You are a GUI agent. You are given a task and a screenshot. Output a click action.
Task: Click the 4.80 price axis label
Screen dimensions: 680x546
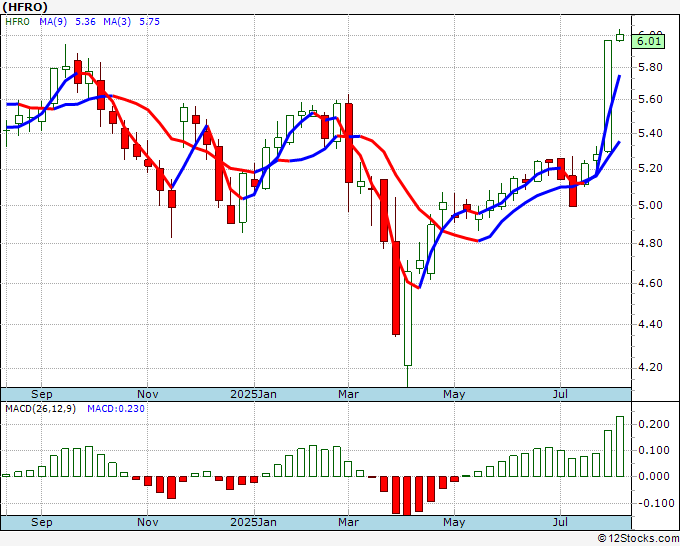coord(651,243)
